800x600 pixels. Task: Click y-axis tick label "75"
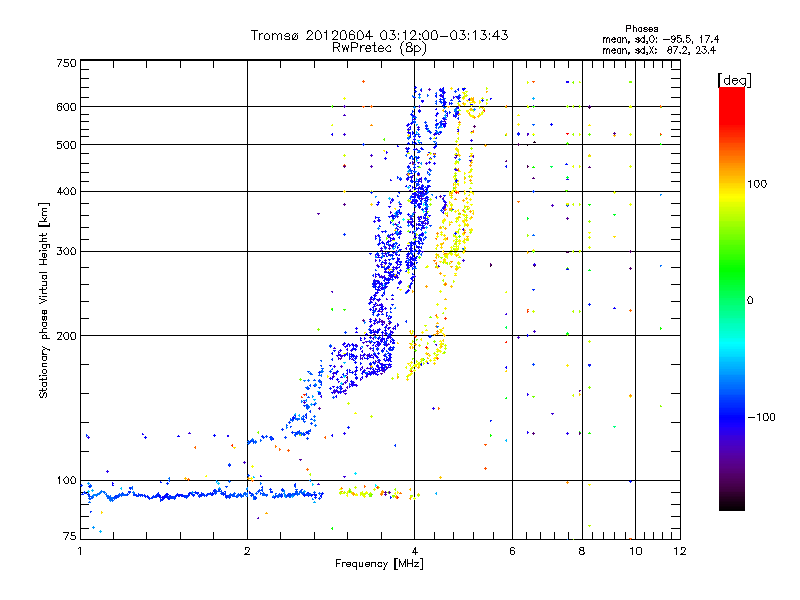point(70,536)
